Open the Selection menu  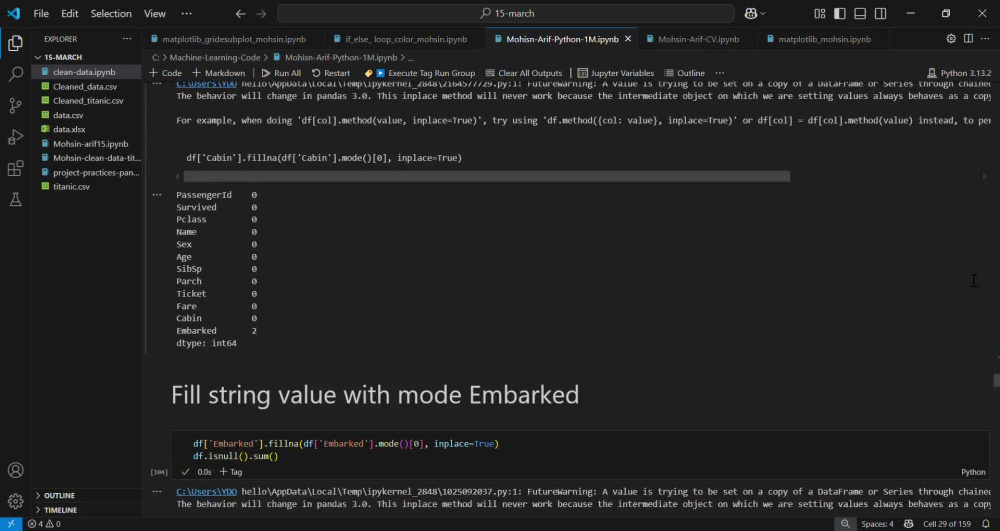[111, 13]
